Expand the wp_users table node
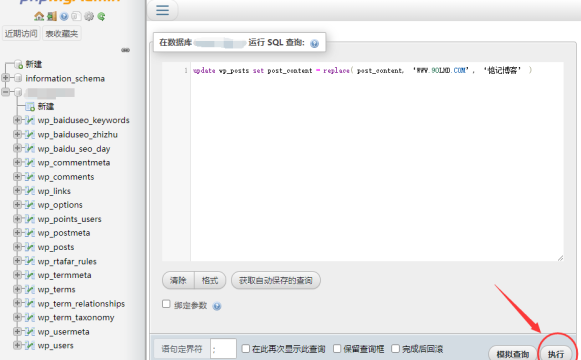Image resolution: width=581 pixels, height=360 pixels. [17, 345]
